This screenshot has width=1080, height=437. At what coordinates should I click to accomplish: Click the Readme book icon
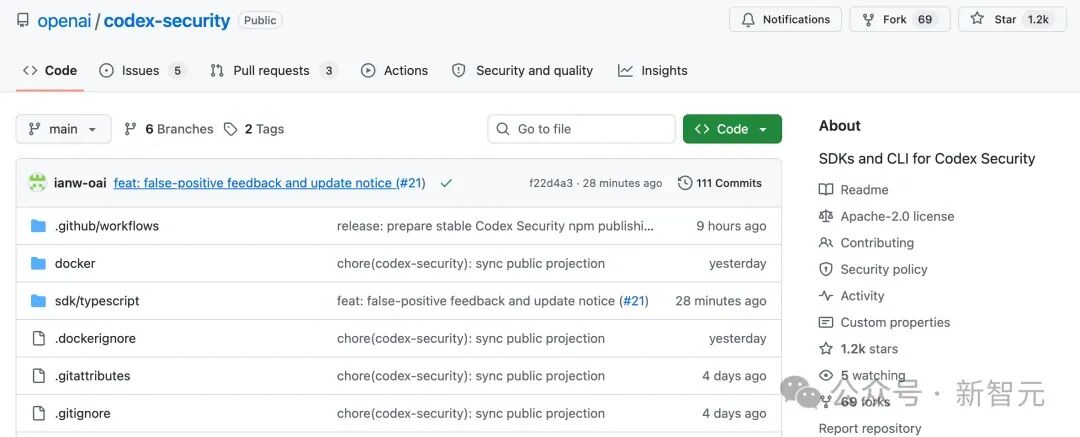[826, 190]
